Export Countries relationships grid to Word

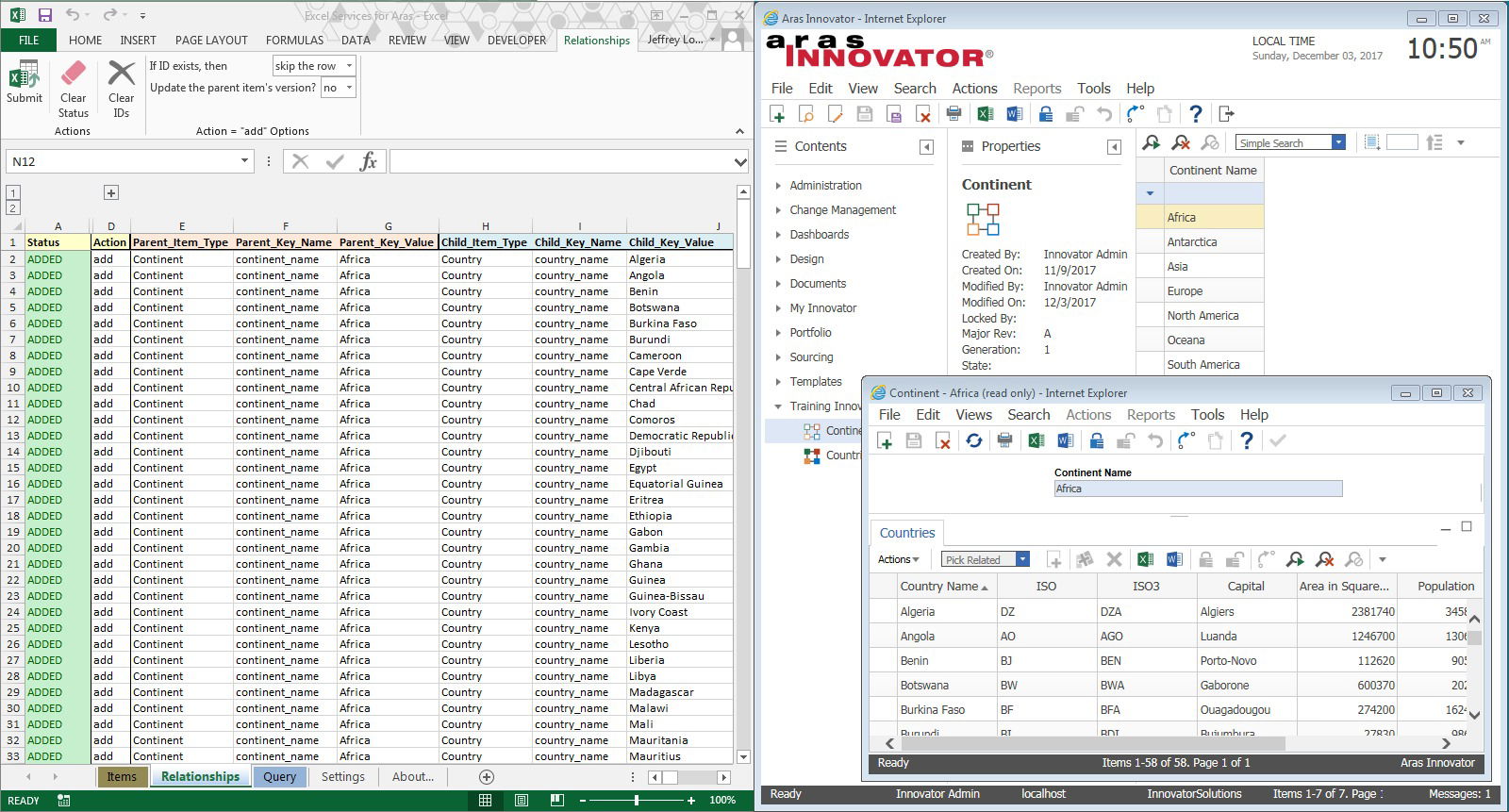pyautogui.click(x=1174, y=559)
